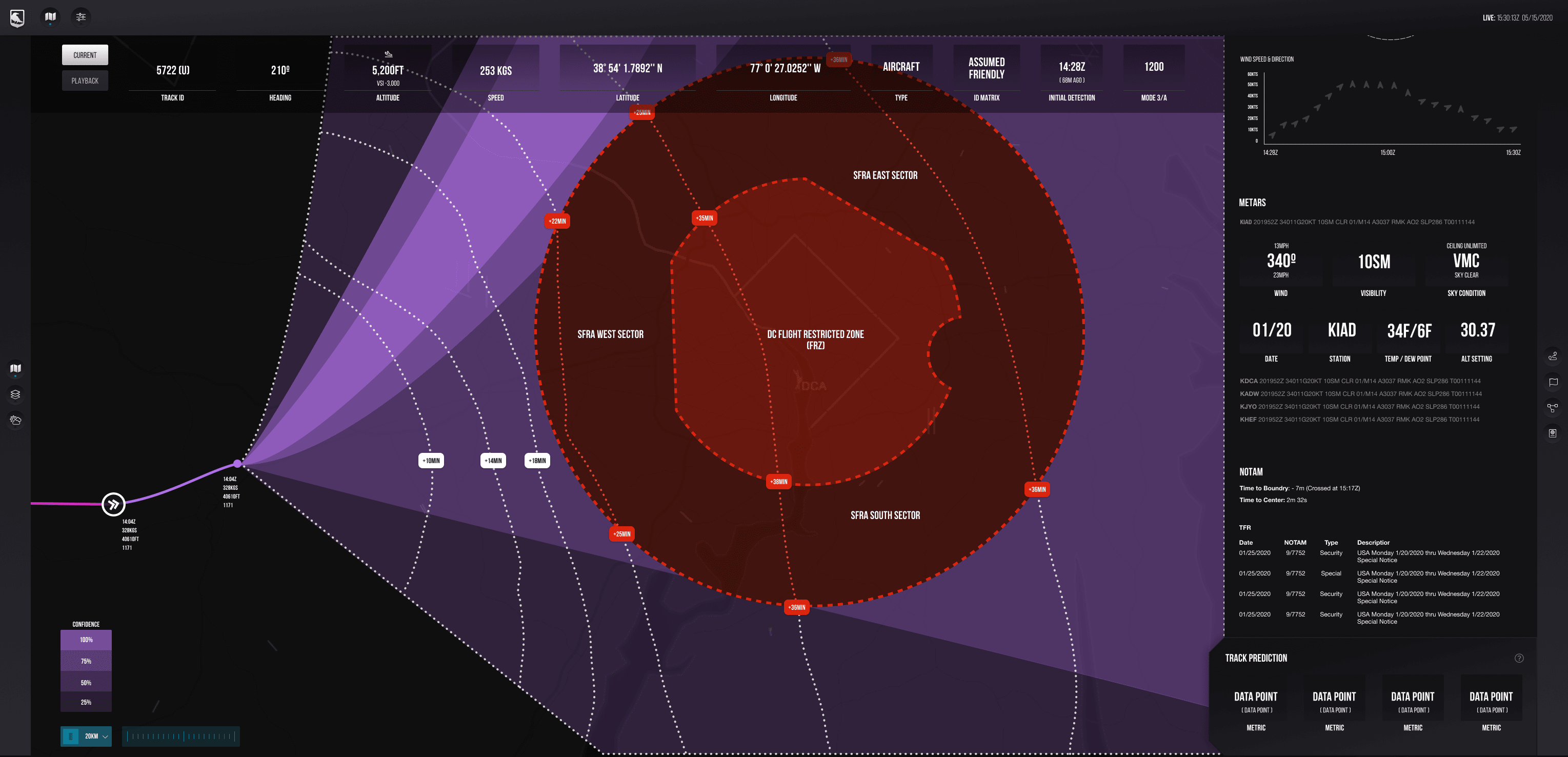Click the Time to Center 2m 32s line
This screenshot has height=757, width=1568.
point(1273,500)
